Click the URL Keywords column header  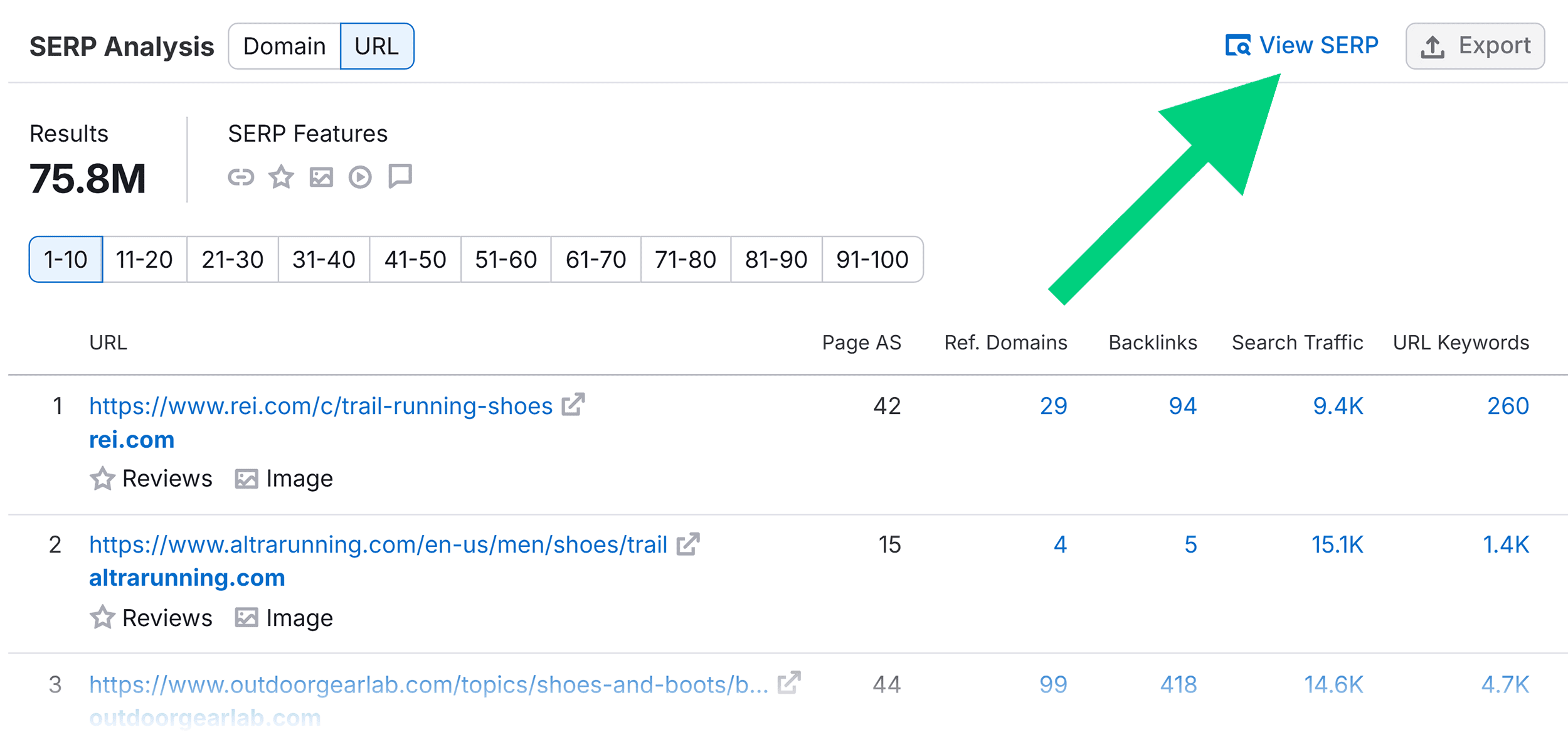1461,342
